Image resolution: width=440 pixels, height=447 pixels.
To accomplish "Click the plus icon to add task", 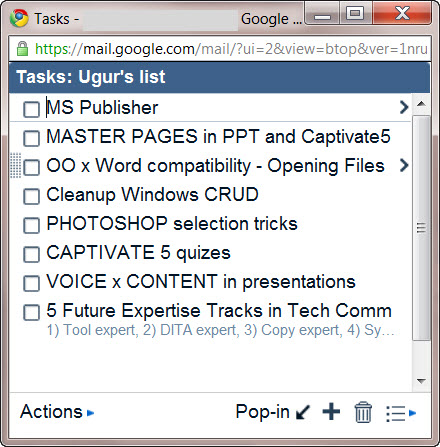I will [331, 412].
